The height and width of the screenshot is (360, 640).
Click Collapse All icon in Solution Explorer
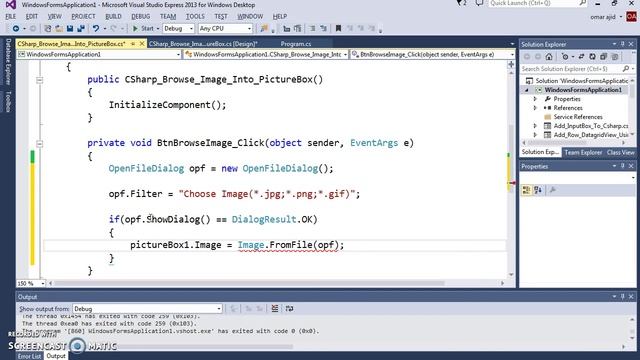[x=603, y=57]
